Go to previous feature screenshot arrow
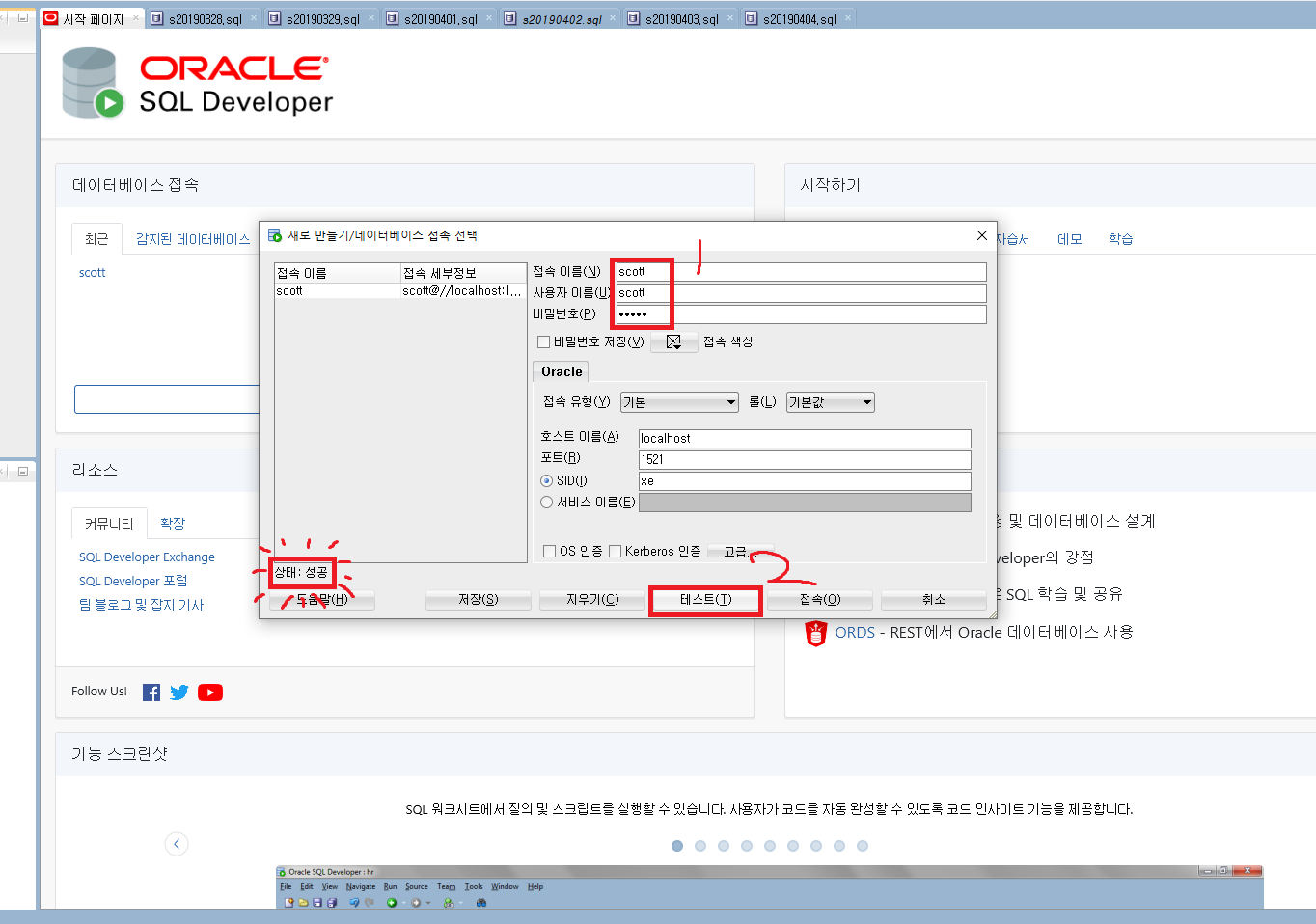 [177, 844]
